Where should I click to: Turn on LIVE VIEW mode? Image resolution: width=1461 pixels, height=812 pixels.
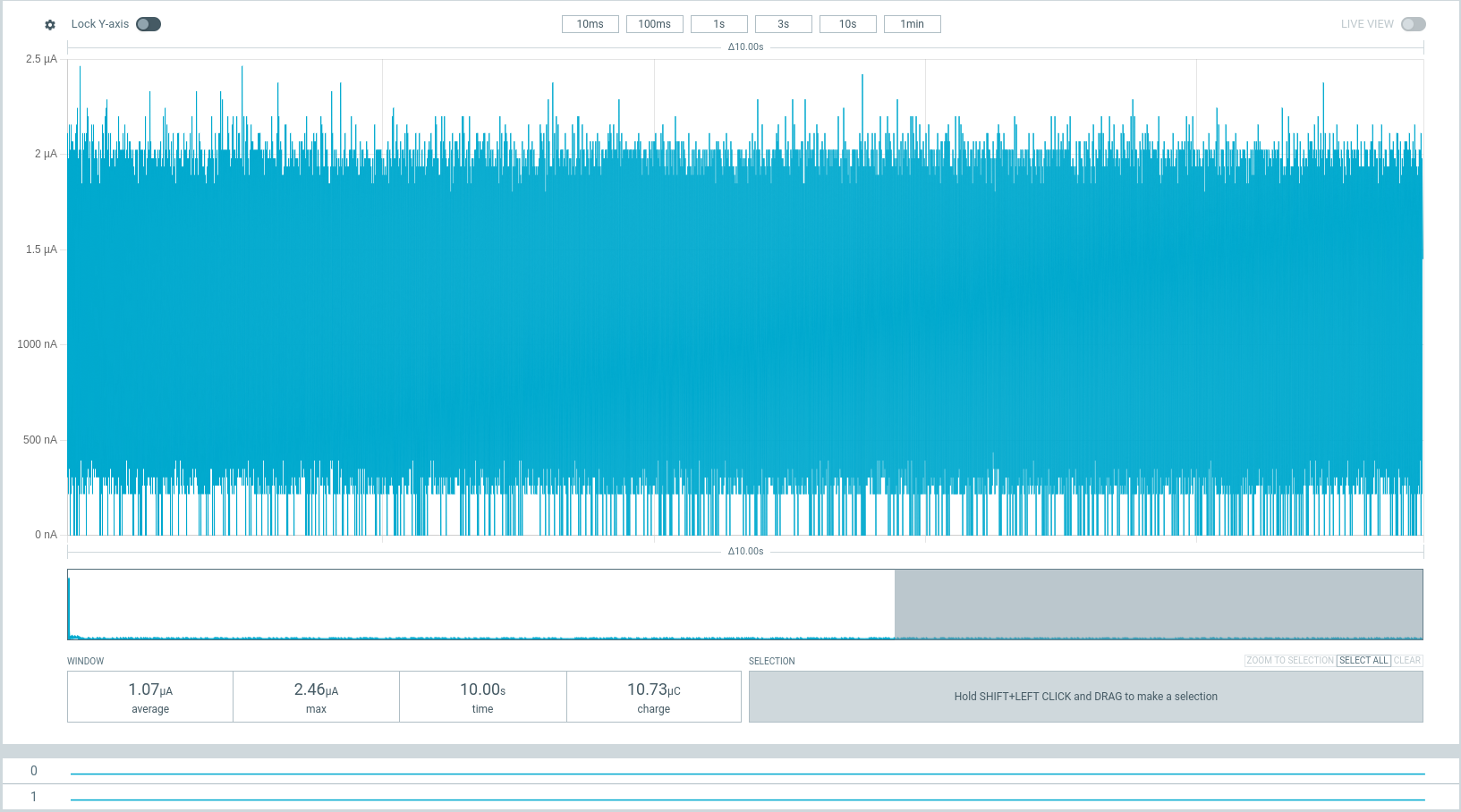tap(1414, 24)
